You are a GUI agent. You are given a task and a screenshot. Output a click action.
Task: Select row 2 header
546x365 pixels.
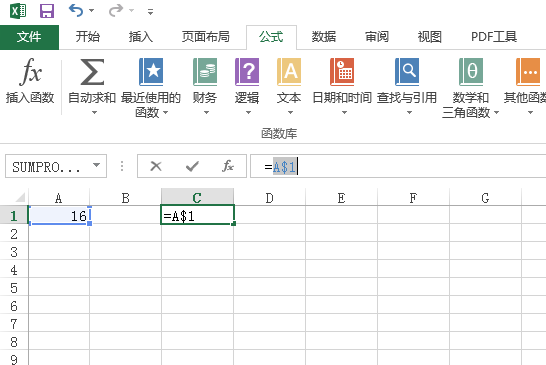(14, 233)
